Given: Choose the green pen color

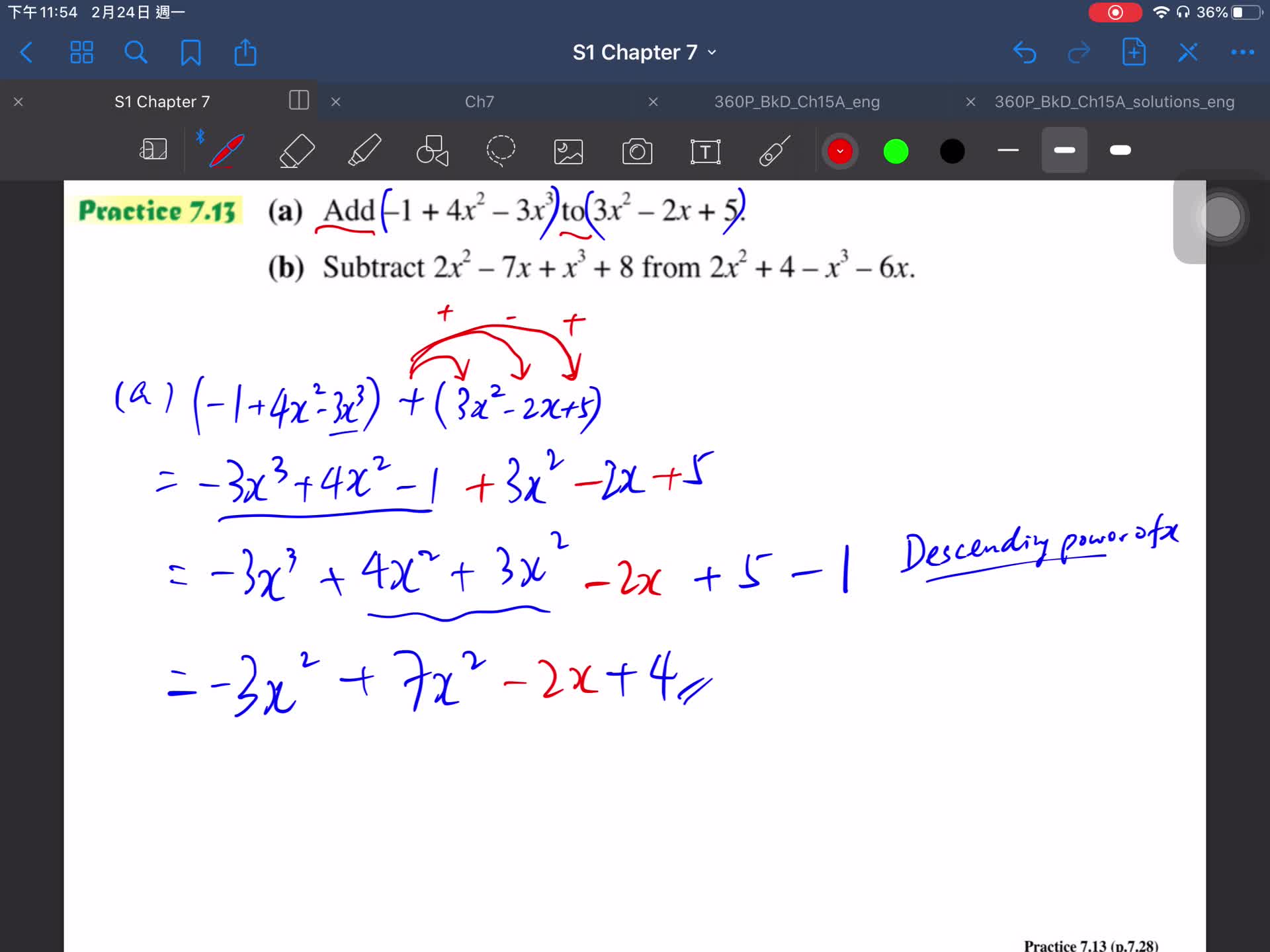Looking at the screenshot, I should tap(896, 151).
